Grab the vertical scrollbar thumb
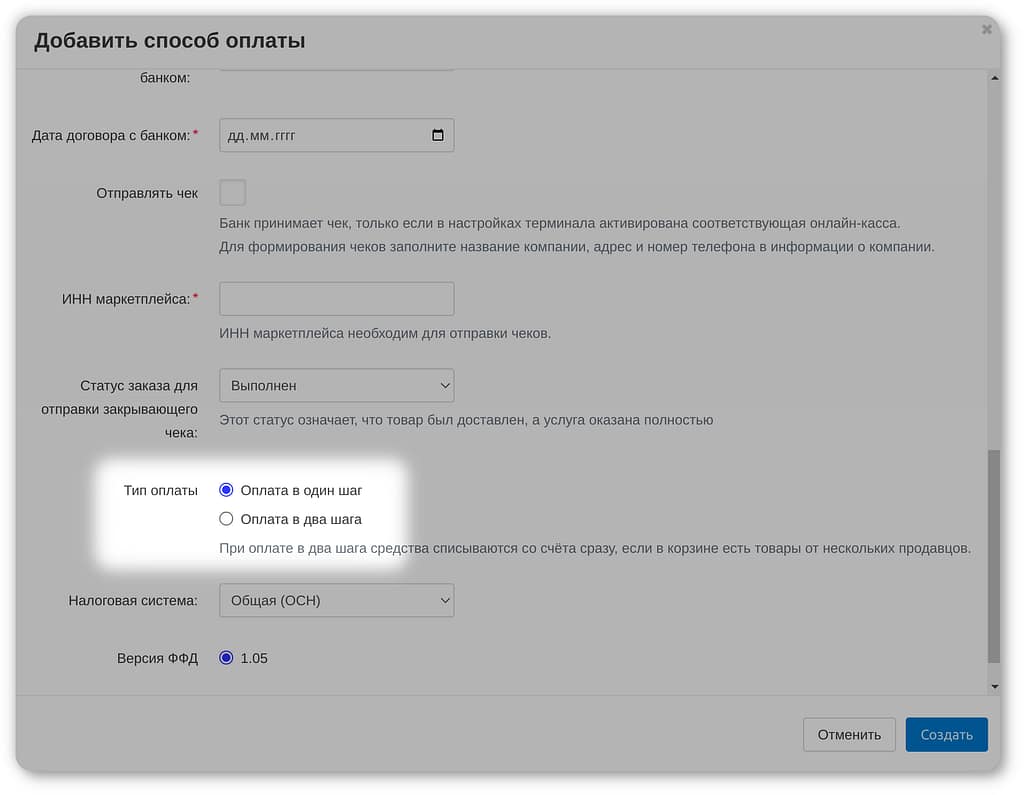 pyautogui.click(x=993, y=555)
